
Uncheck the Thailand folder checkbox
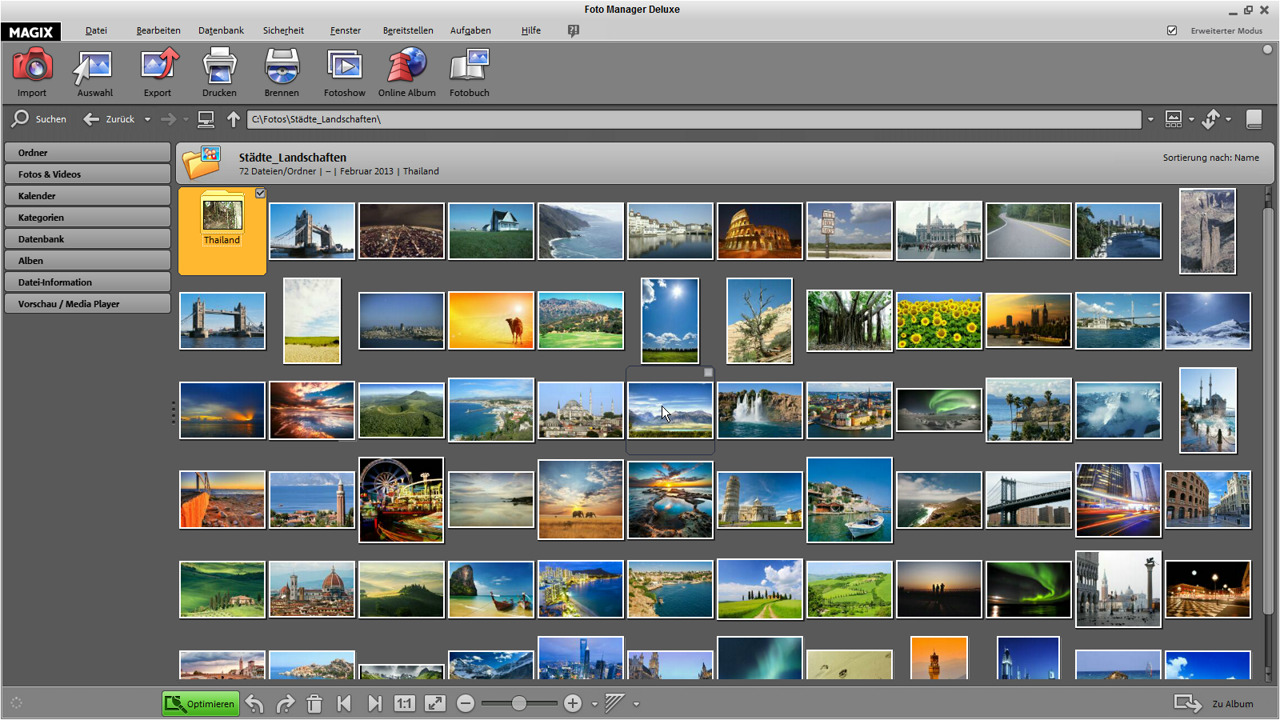coord(260,193)
